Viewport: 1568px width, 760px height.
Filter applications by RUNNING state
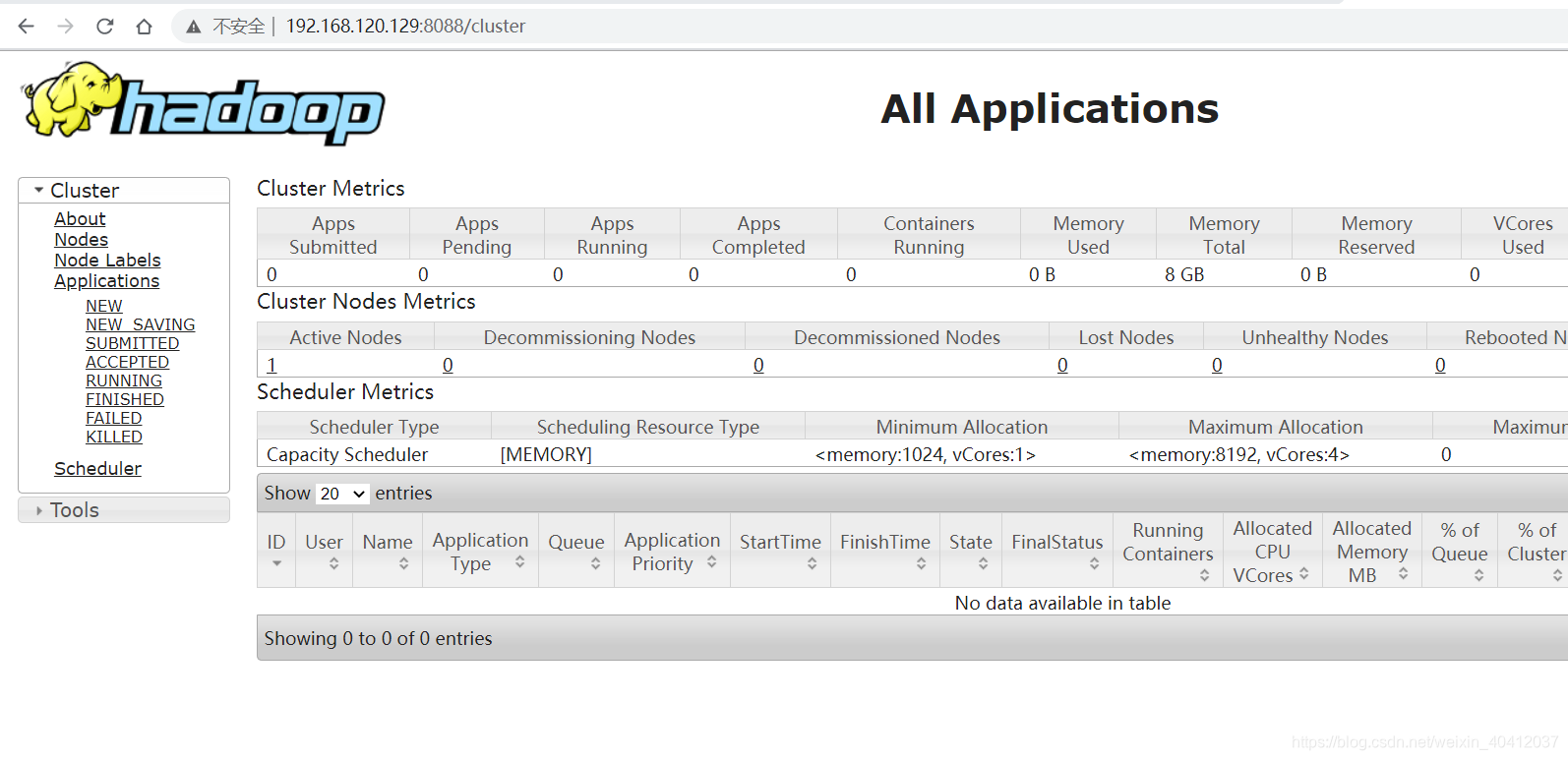pyautogui.click(x=123, y=380)
